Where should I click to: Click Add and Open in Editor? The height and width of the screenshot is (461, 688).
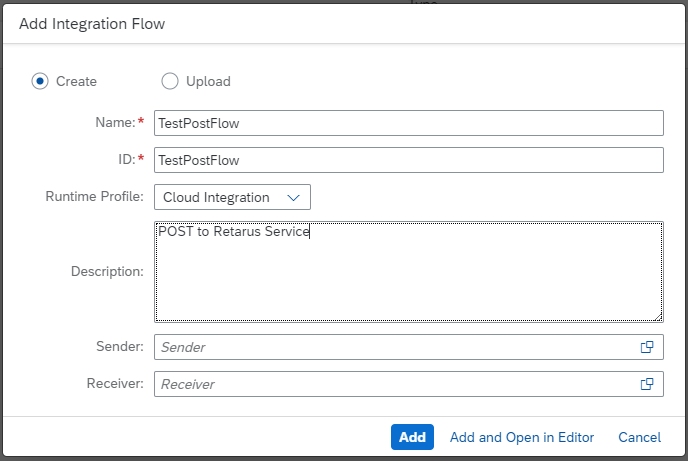tap(522, 437)
